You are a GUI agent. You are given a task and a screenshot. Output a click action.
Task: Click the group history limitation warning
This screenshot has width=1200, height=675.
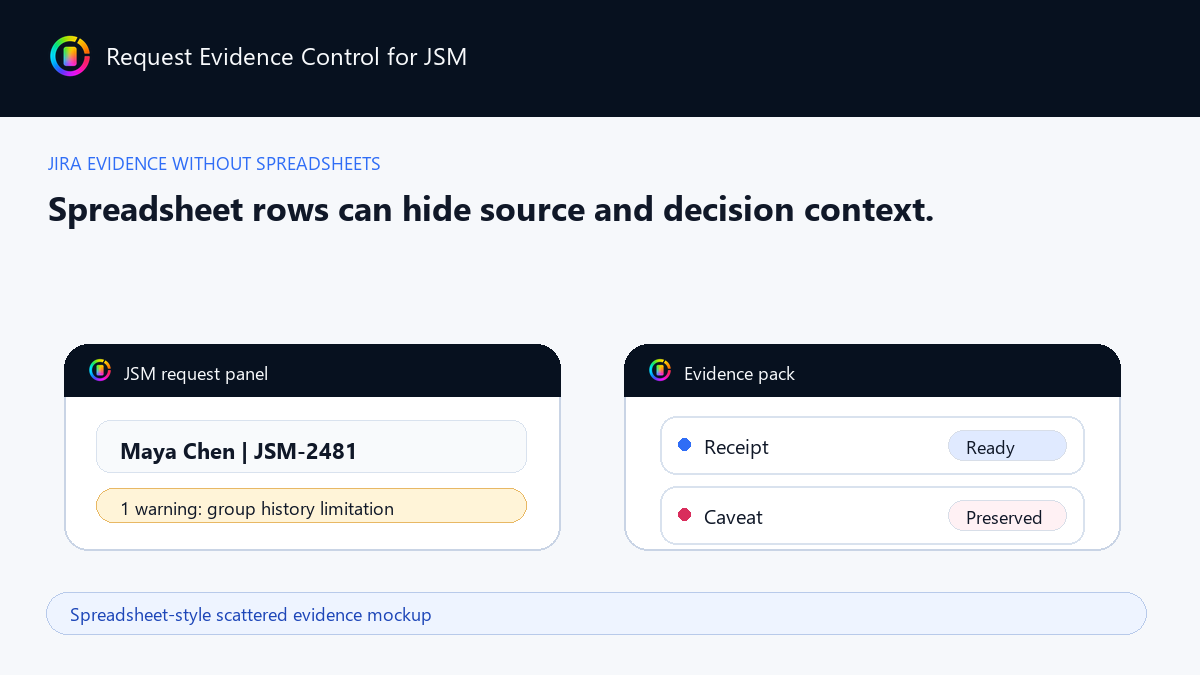pos(311,506)
